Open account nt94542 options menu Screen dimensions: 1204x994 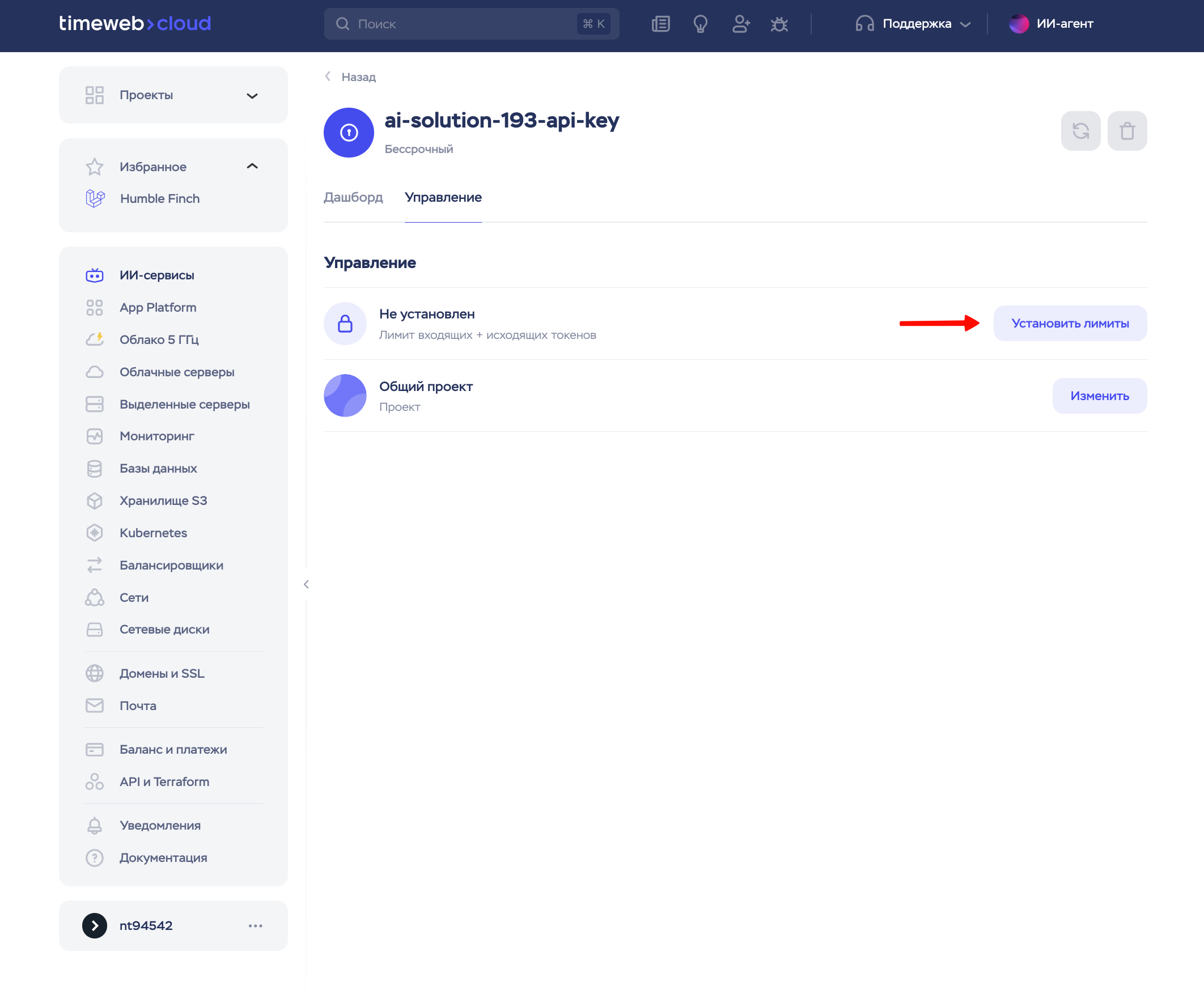tap(256, 926)
